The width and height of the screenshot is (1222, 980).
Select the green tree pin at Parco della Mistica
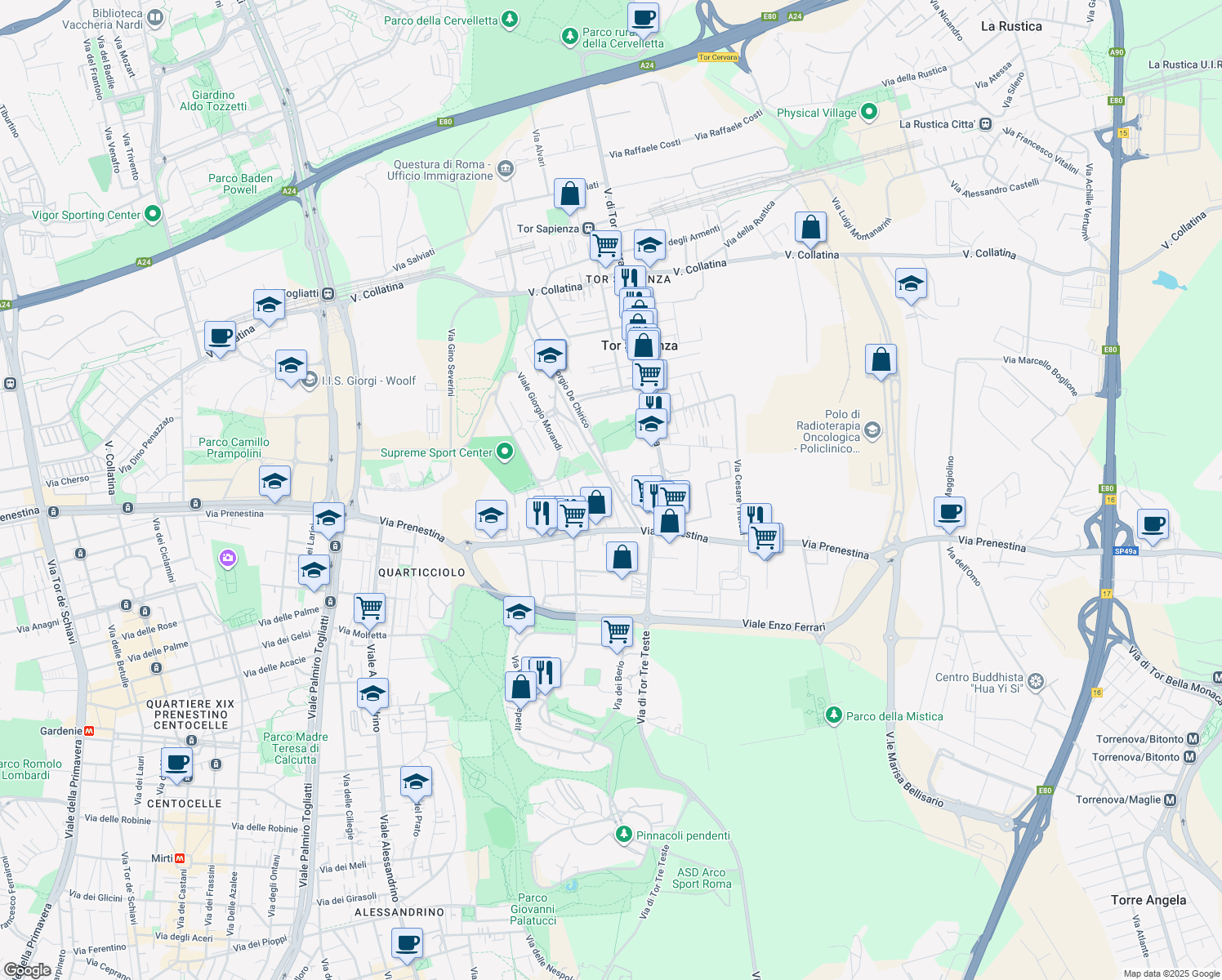(x=832, y=715)
